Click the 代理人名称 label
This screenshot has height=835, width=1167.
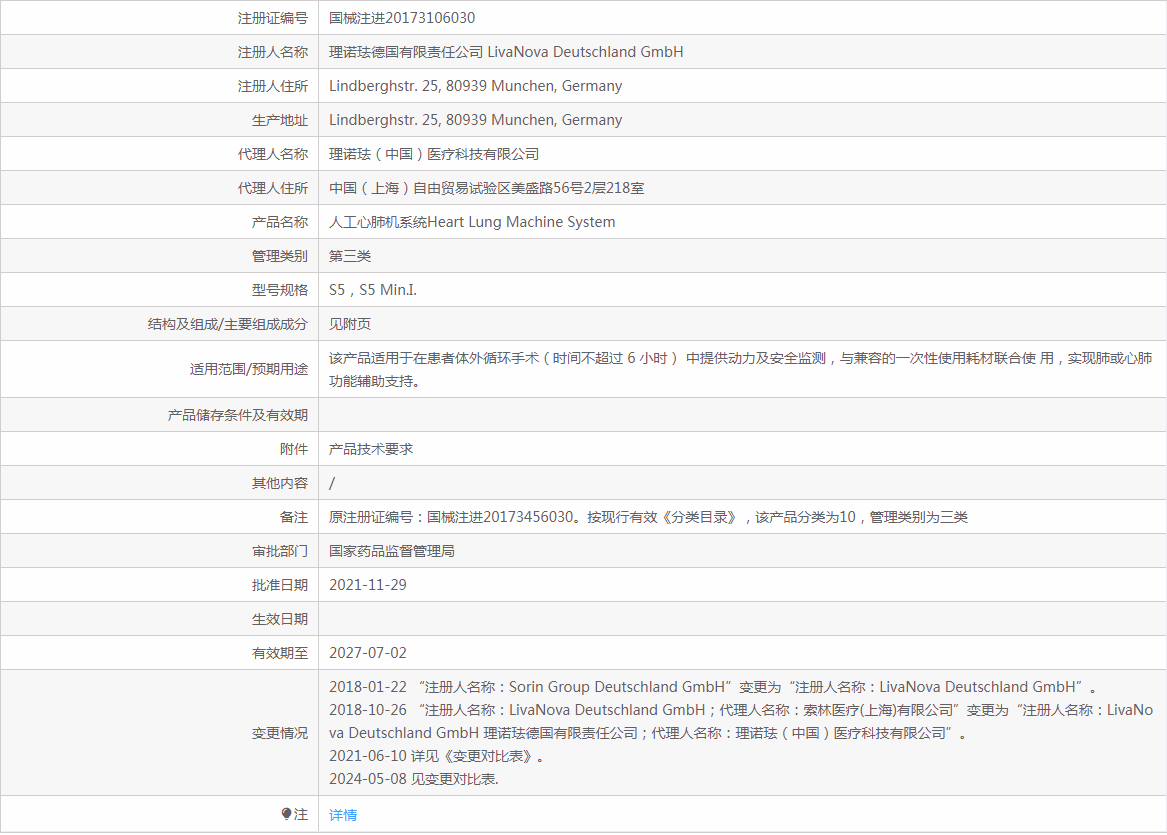pos(272,154)
